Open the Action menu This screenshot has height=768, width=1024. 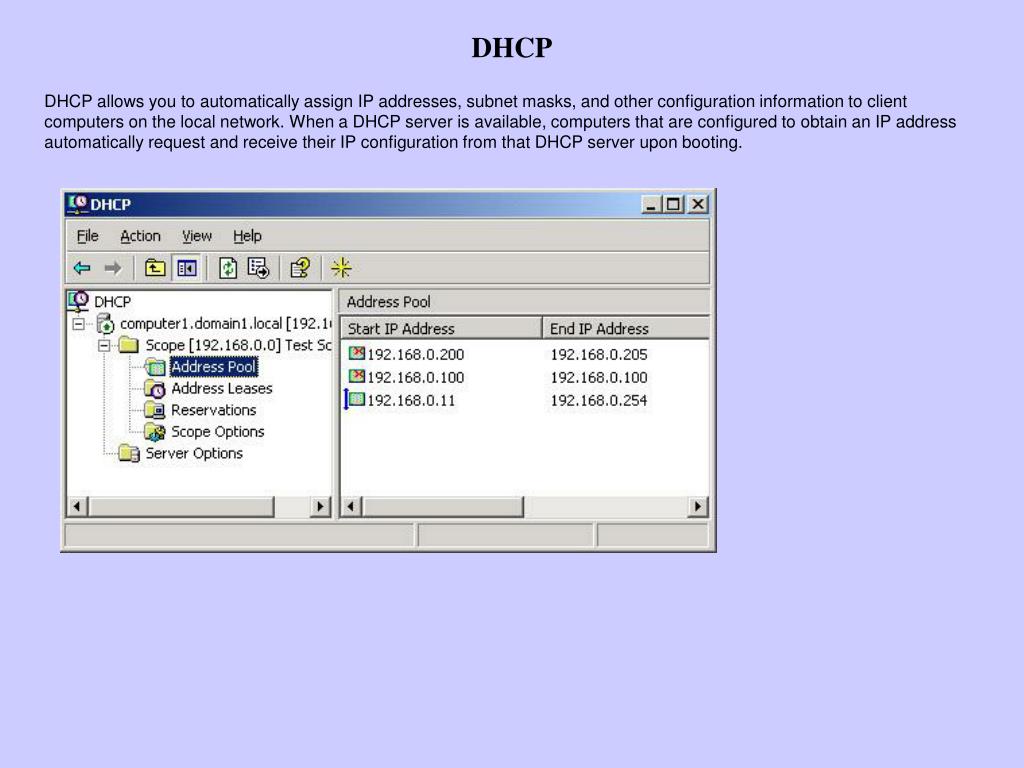pyautogui.click(x=140, y=236)
